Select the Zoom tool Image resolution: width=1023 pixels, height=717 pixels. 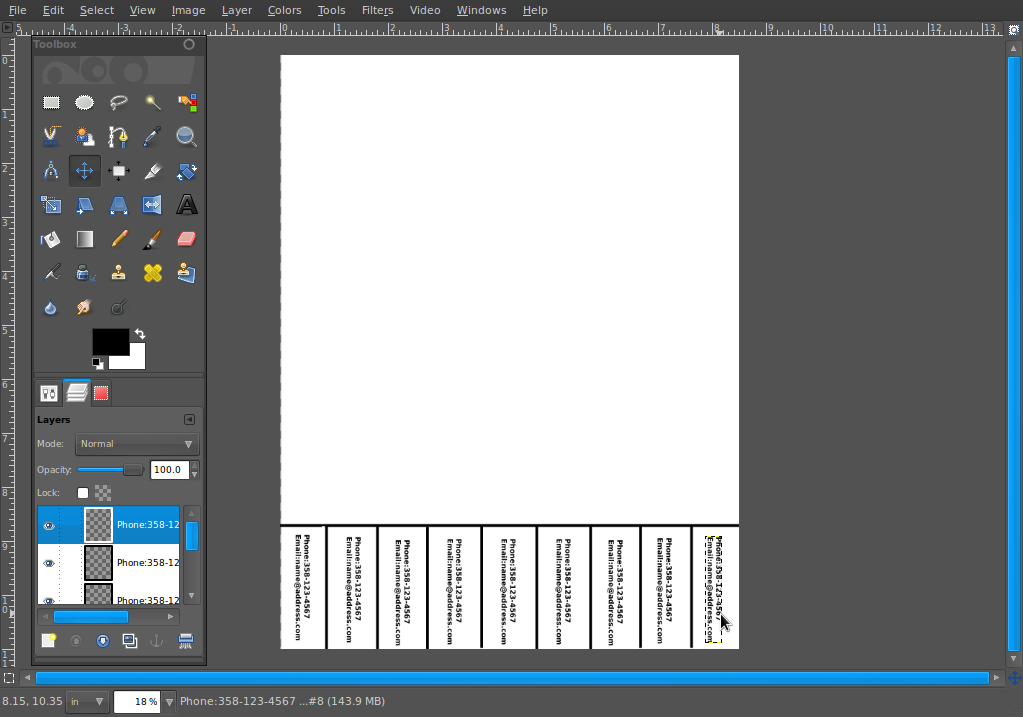[187, 136]
